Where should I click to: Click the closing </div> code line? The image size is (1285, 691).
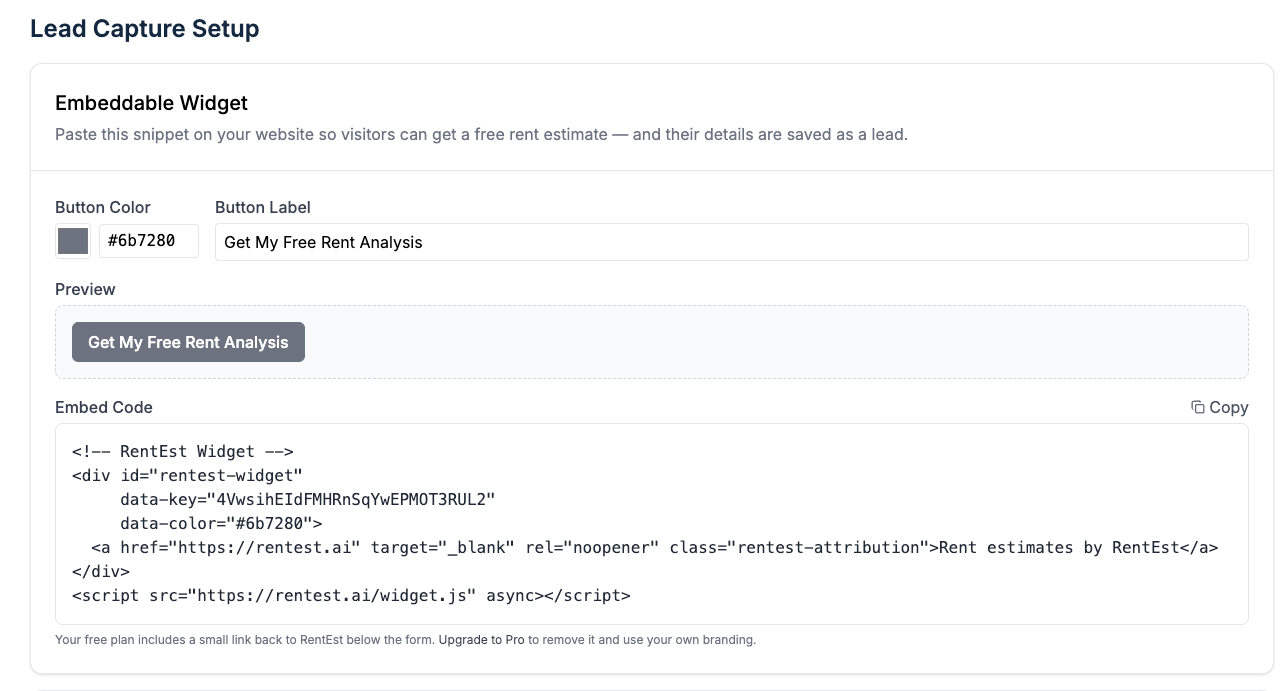[100, 571]
